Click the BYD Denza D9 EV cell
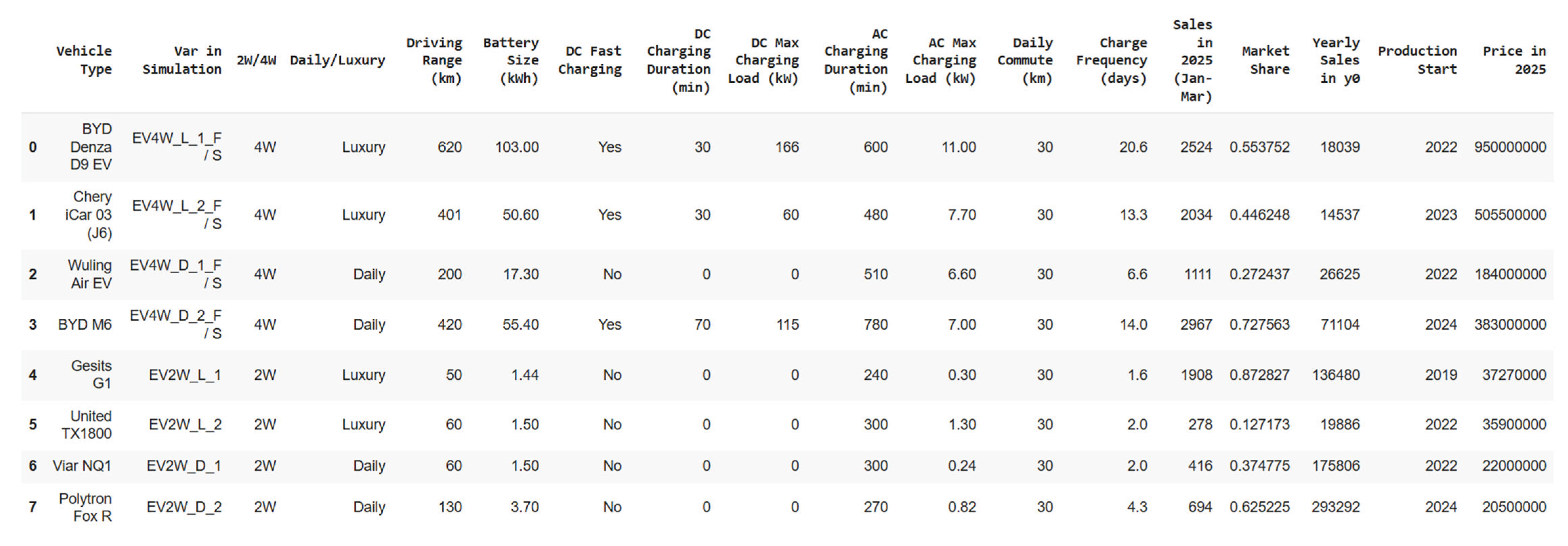This screenshot has width=1568, height=546. tap(91, 147)
